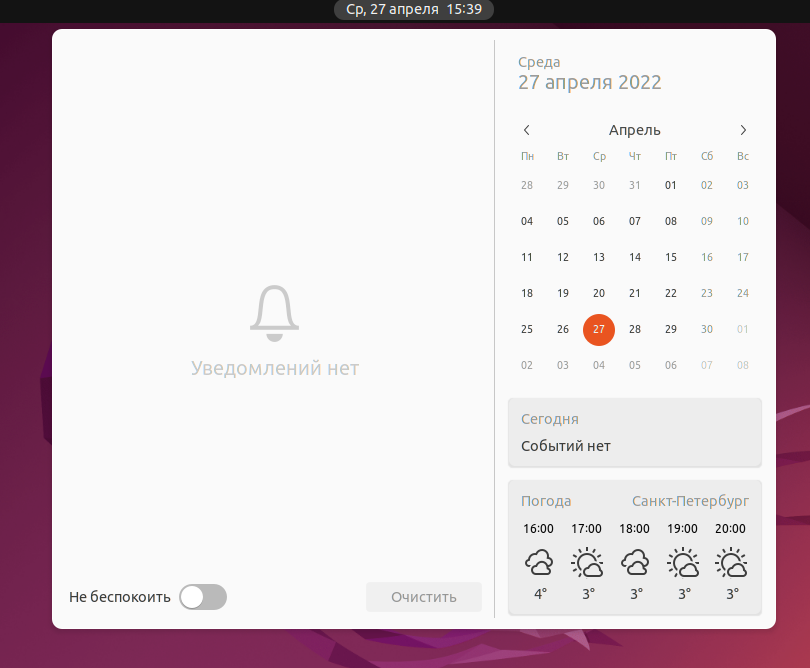Image resolution: width=810 pixels, height=668 pixels.
Task: Click the 18:00 cloudy weather icon
Action: tap(635, 563)
